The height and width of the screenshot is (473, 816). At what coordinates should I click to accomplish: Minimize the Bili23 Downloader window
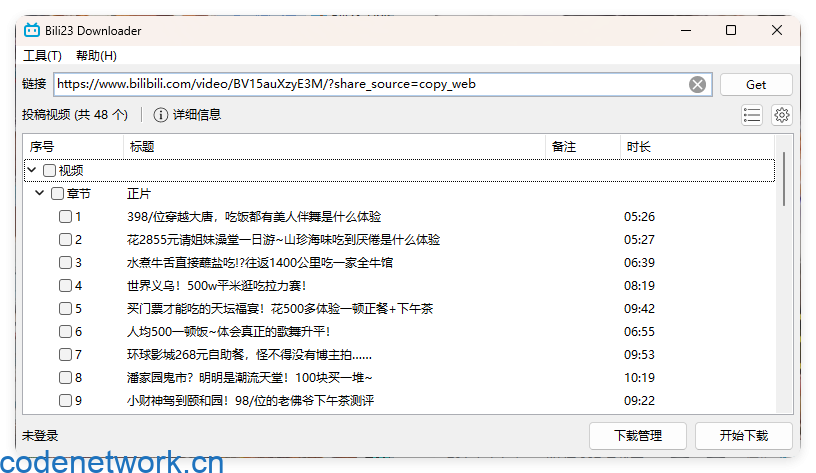686,30
